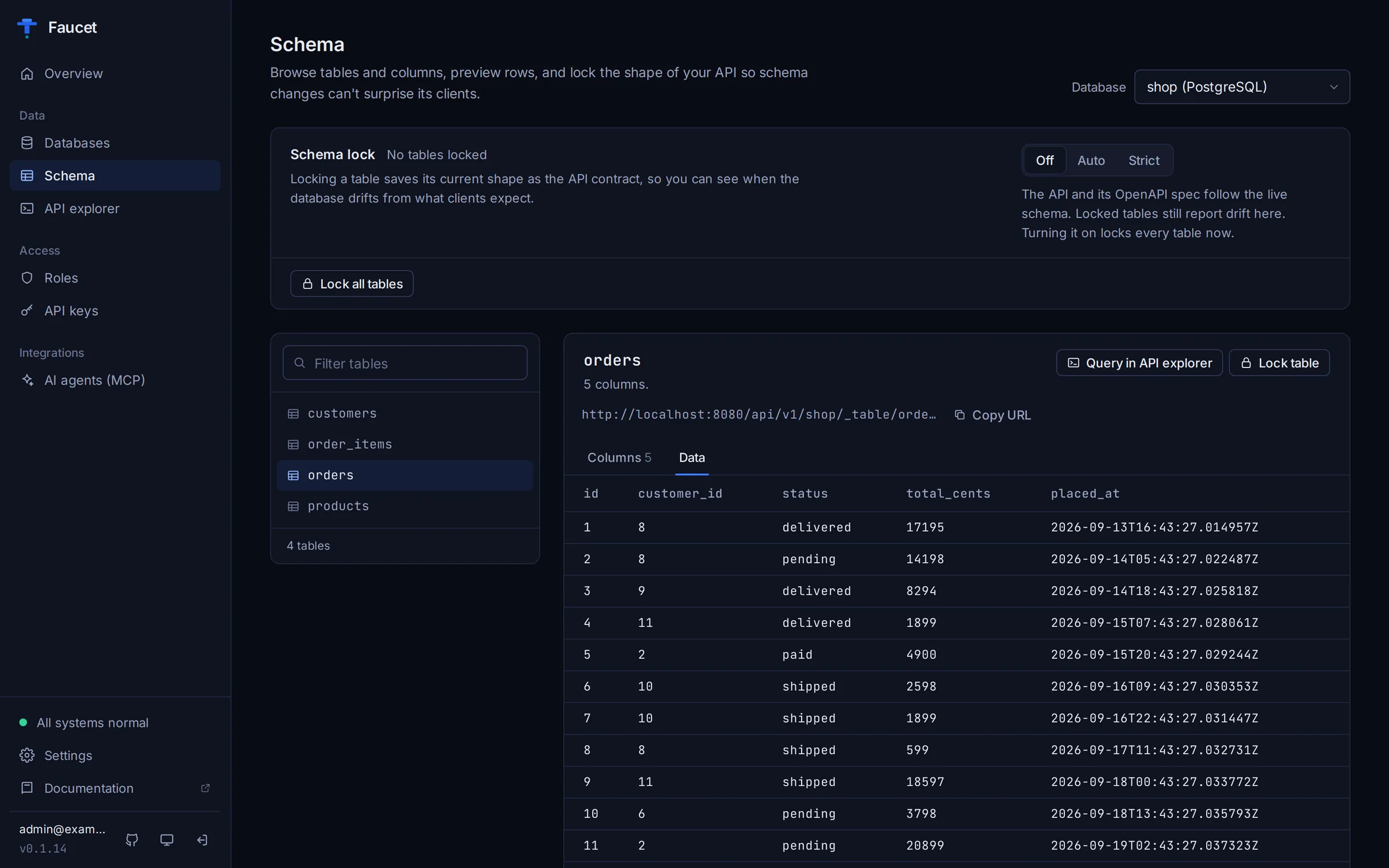1389x868 pixels.
Task: Switch to the Data tab
Action: [692, 458]
